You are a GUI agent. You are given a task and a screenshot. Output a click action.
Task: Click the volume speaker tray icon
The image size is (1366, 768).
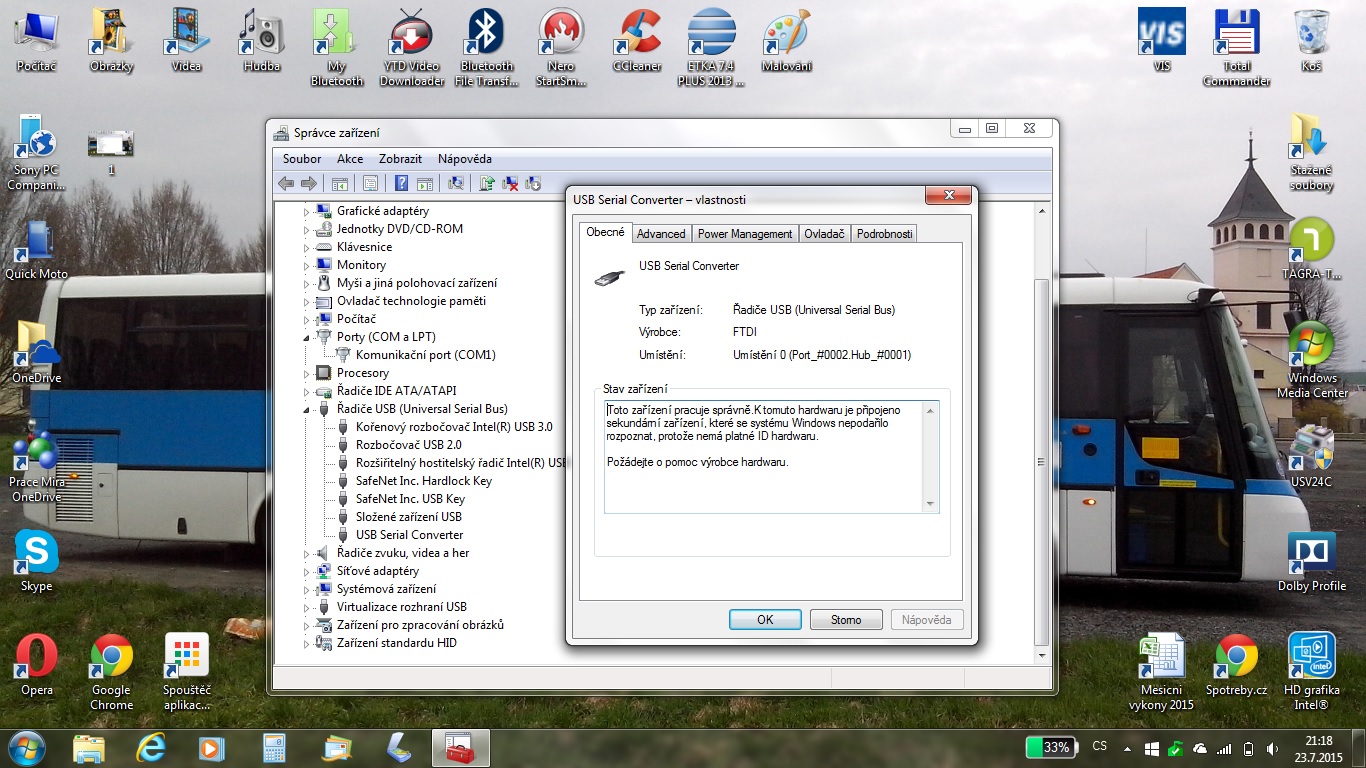(x=1271, y=748)
